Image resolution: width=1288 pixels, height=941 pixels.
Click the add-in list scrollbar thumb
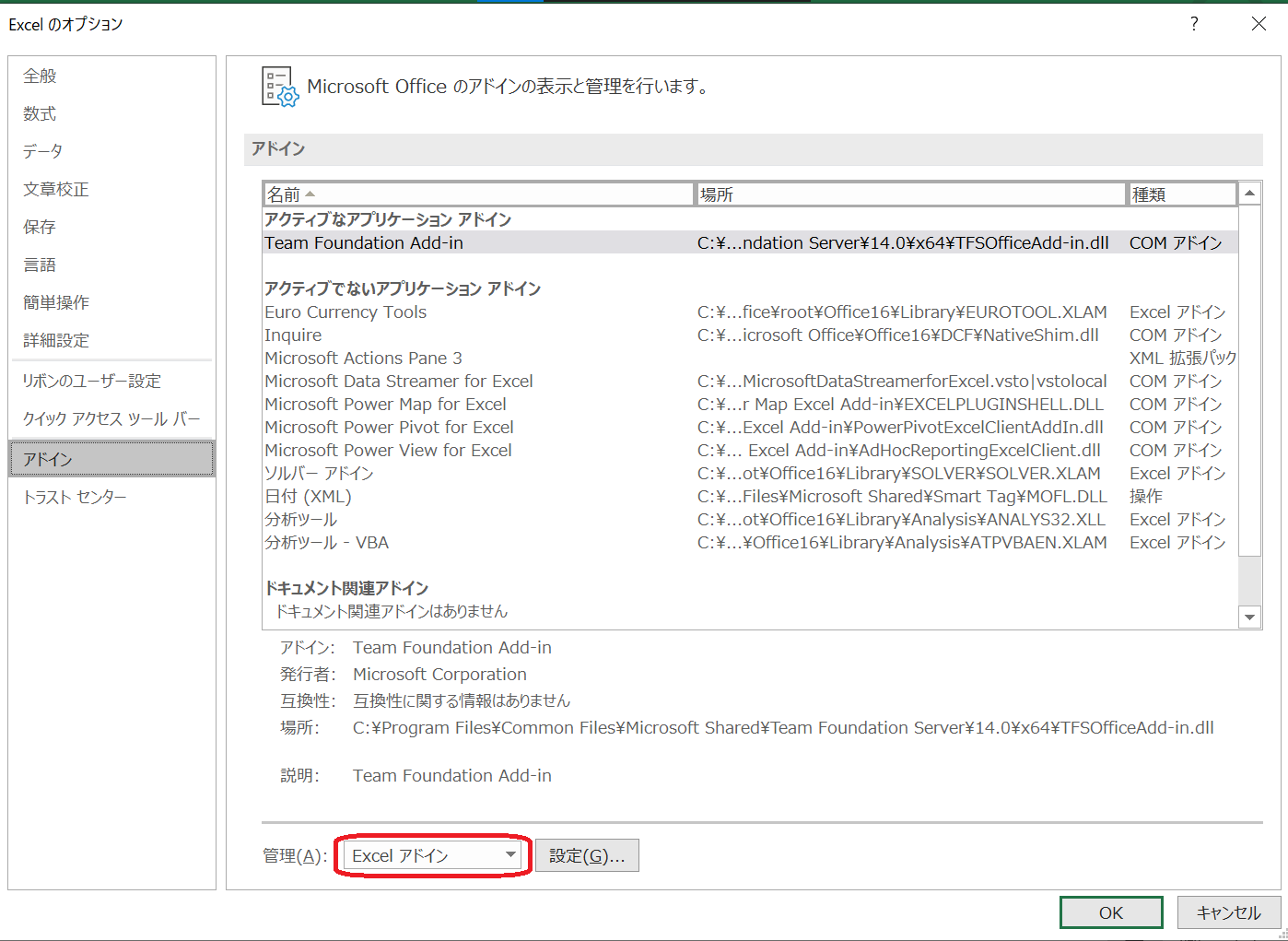[x=1249, y=380]
